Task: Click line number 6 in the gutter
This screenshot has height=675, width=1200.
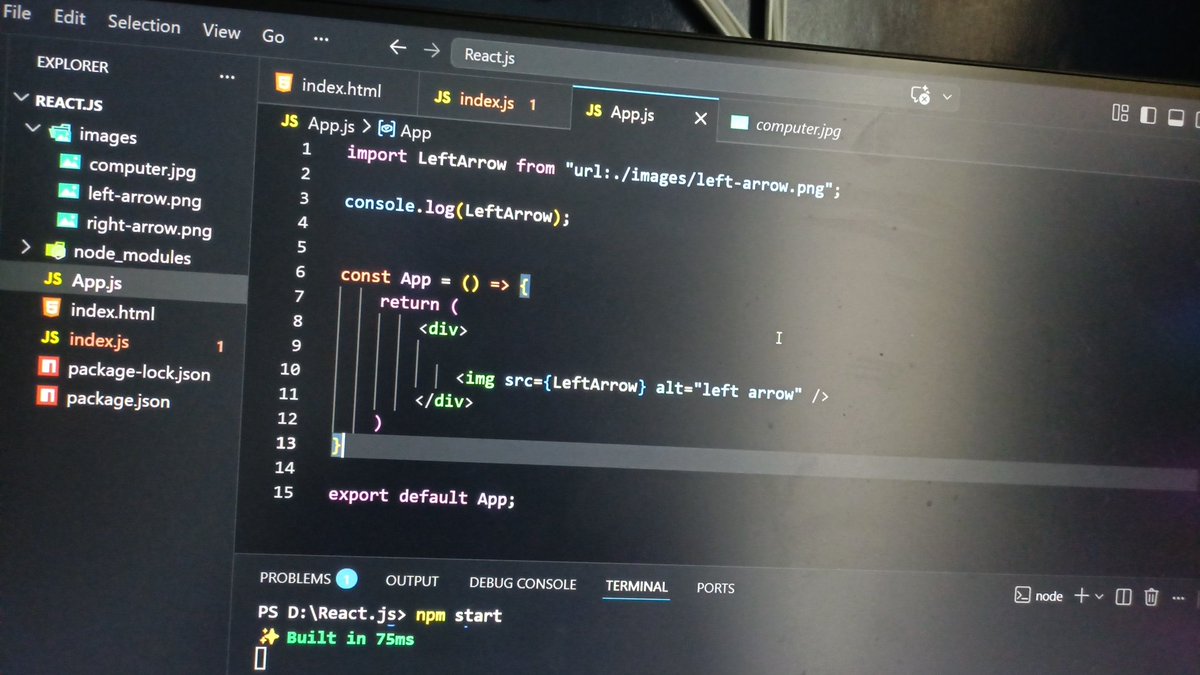Action: (299, 272)
